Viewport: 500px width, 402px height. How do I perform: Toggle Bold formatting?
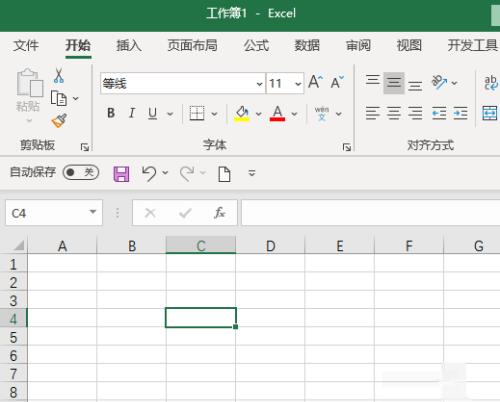point(111,113)
